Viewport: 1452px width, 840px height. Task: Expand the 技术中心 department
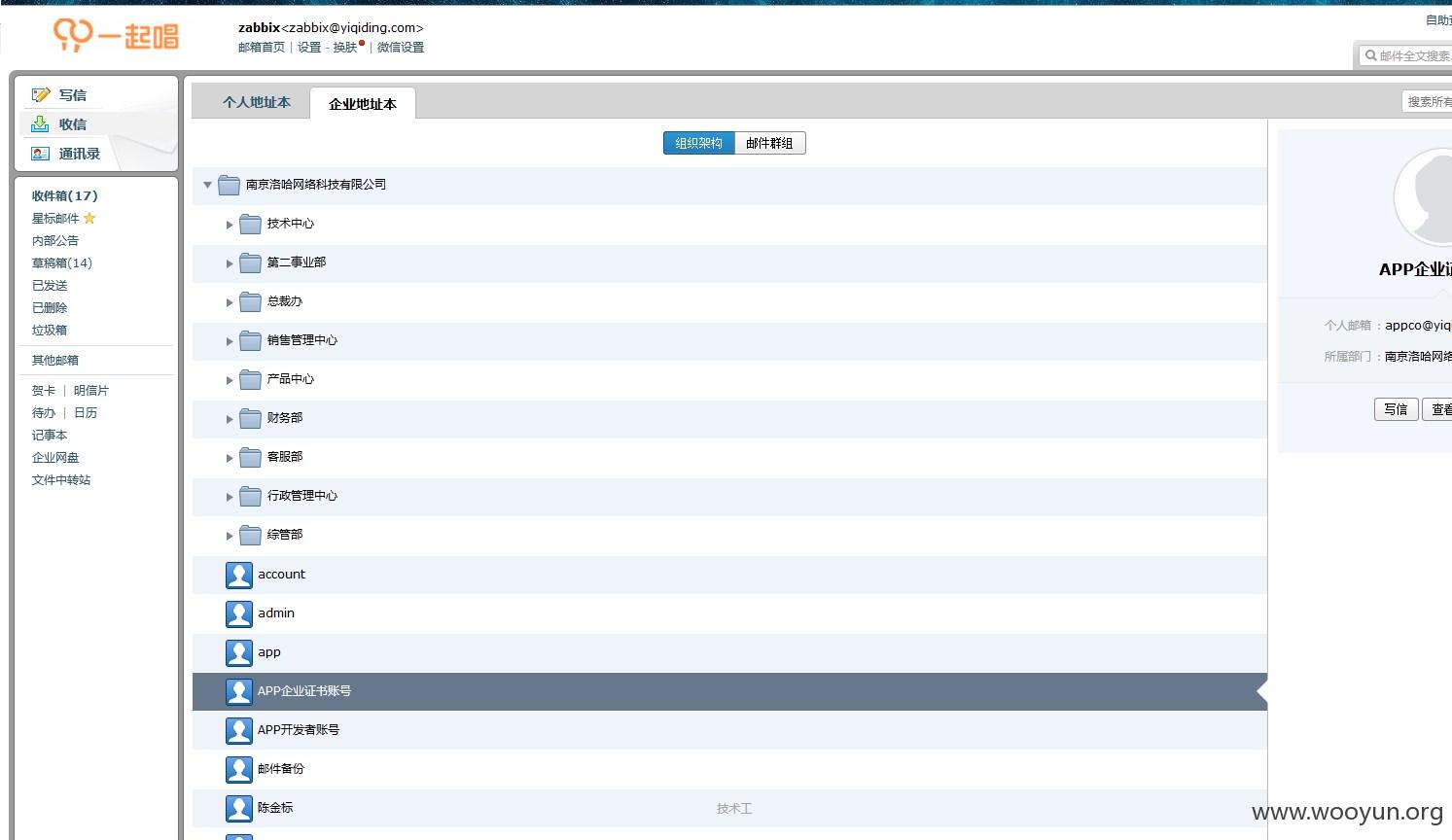click(x=230, y=225)
